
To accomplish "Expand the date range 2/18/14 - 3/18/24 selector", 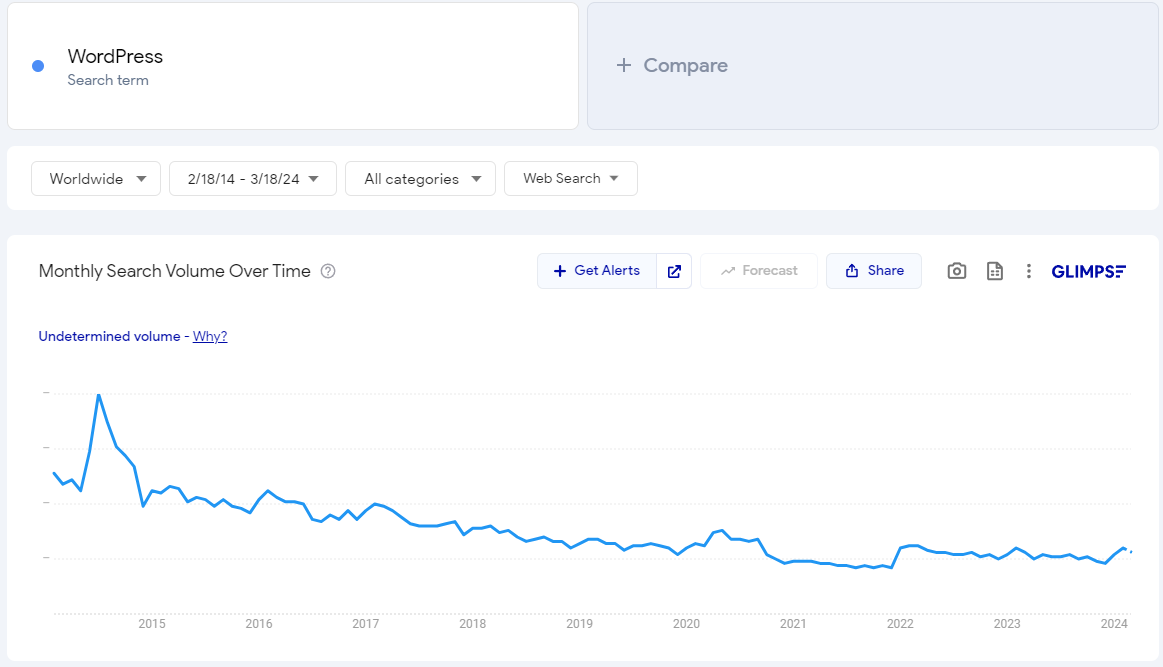I will pos(252,178).
